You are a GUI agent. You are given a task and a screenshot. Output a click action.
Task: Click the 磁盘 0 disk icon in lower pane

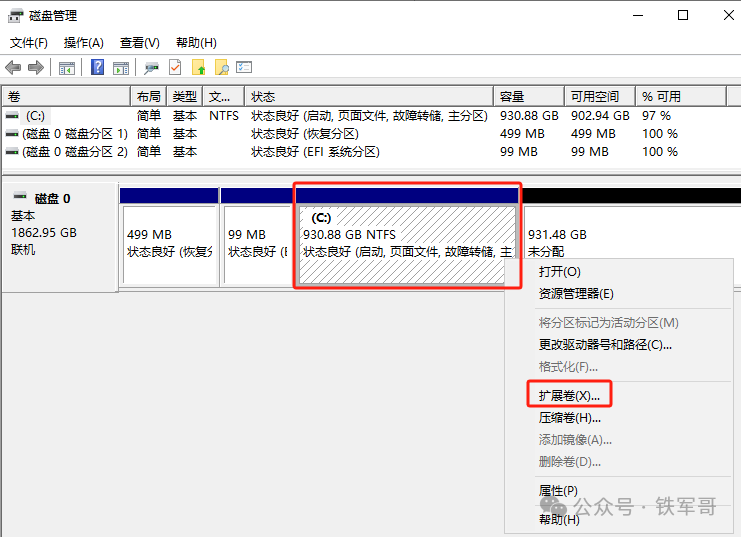[x=20, y=196]
